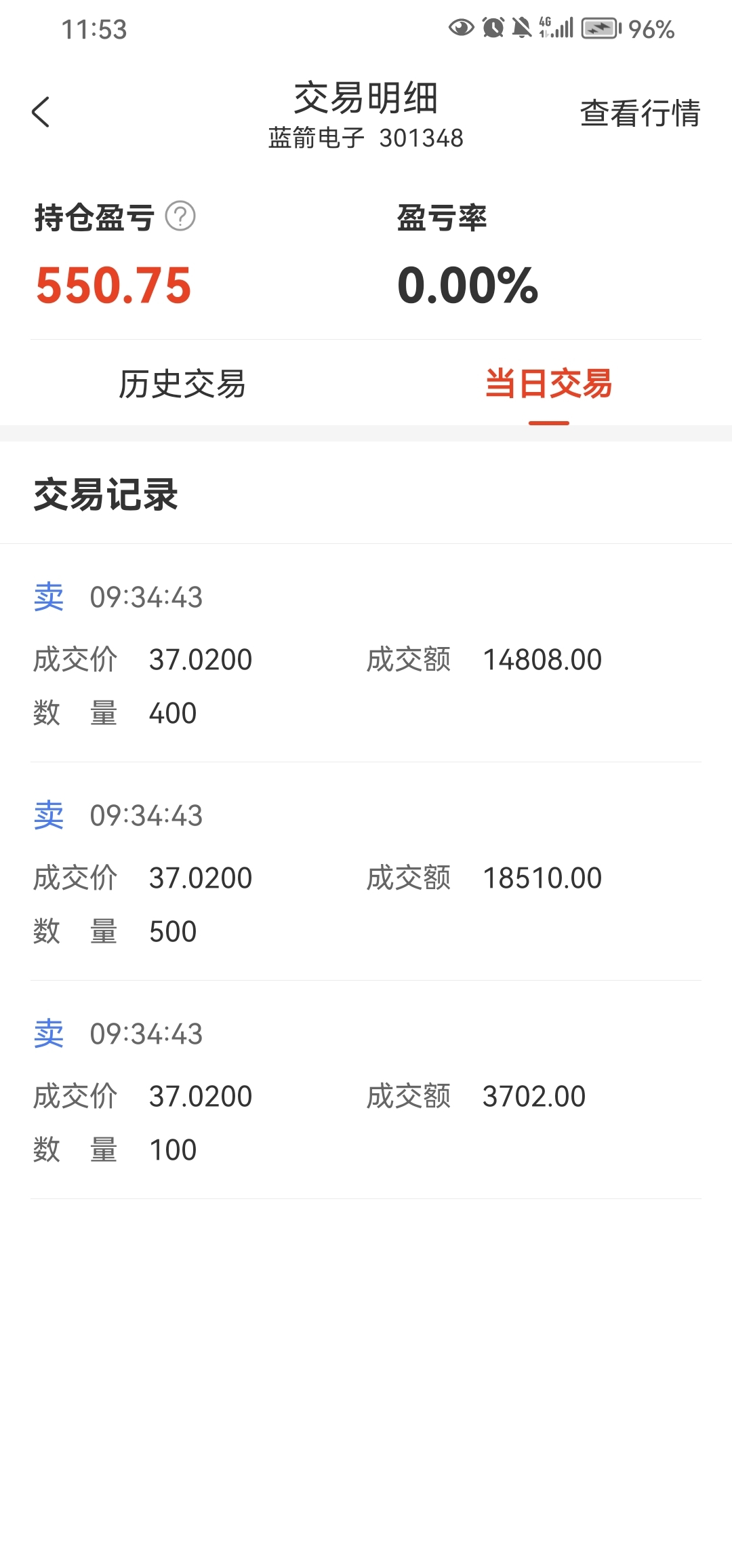This screenshot has height=1568, width=732.
Task: Tap the alarm clock status icon
Action: [x=493, y=28]
